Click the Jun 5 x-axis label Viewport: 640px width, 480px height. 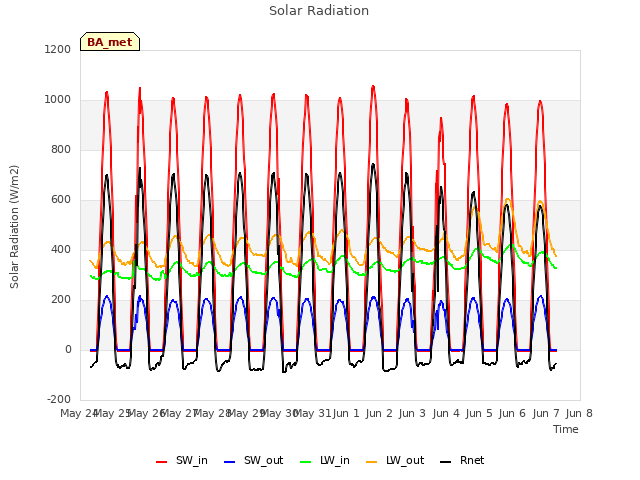(479, 413)
